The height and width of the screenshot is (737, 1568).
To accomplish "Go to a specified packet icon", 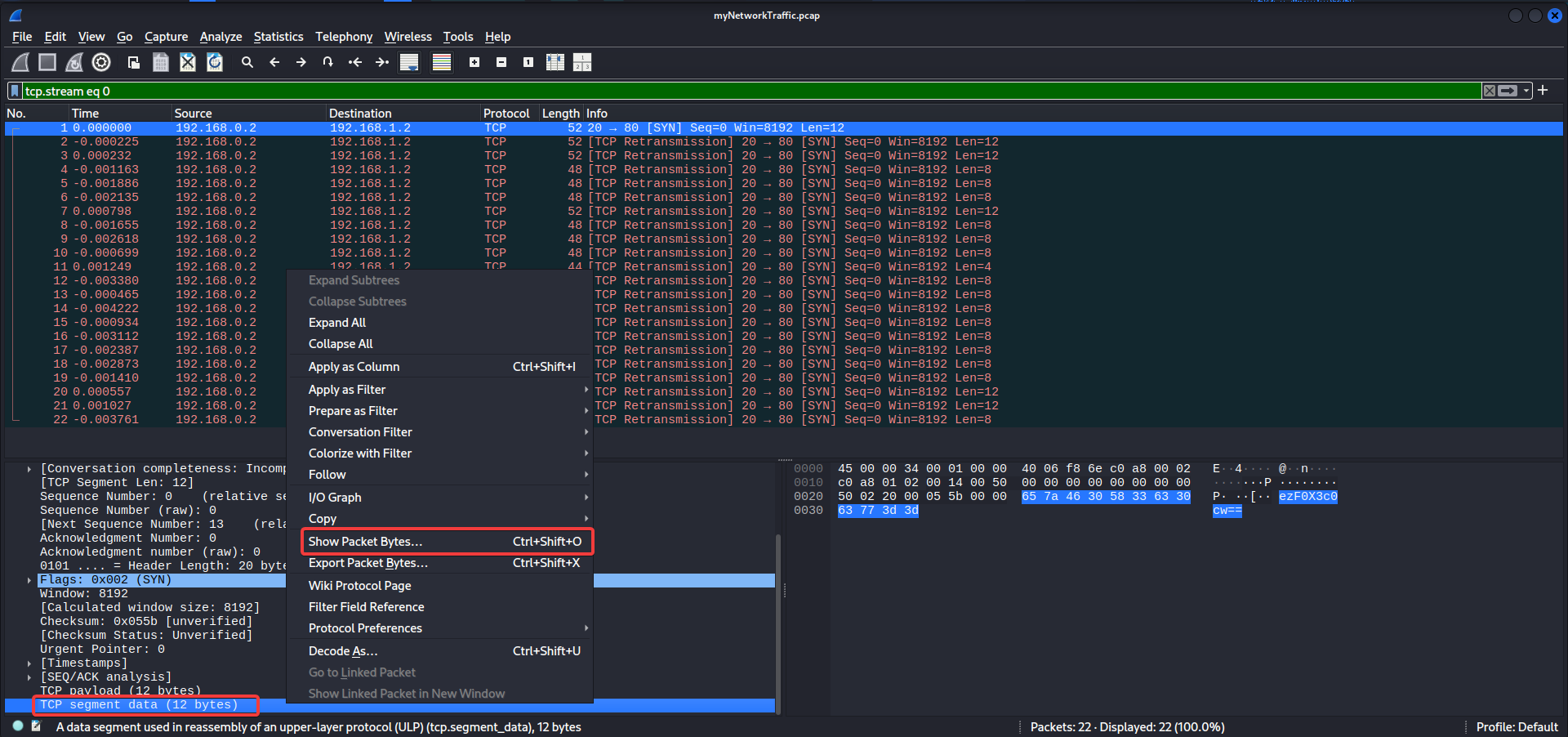I will pos(328,62).
